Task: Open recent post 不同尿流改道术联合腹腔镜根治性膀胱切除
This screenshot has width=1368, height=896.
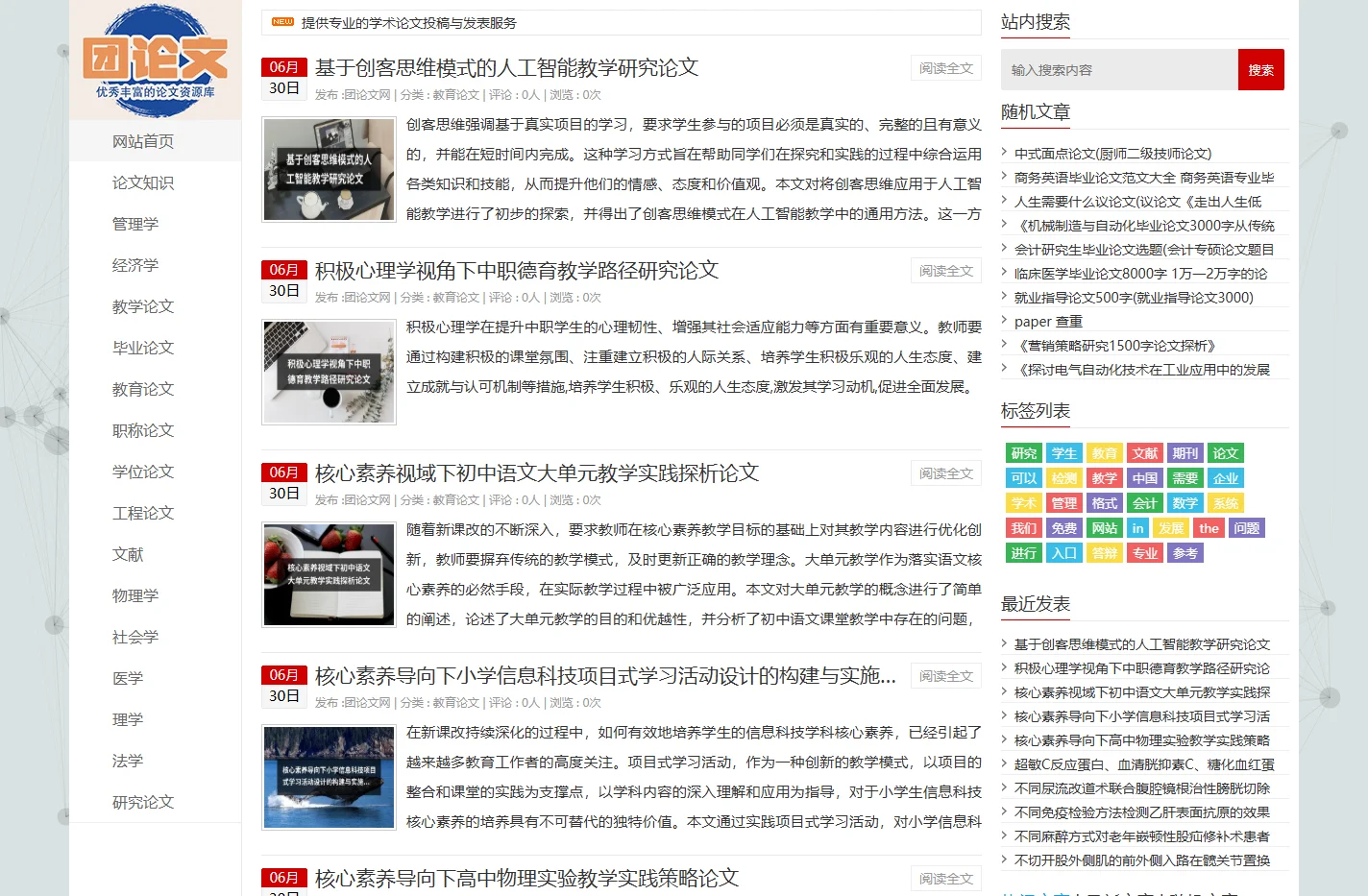Action: point(1142,788)
